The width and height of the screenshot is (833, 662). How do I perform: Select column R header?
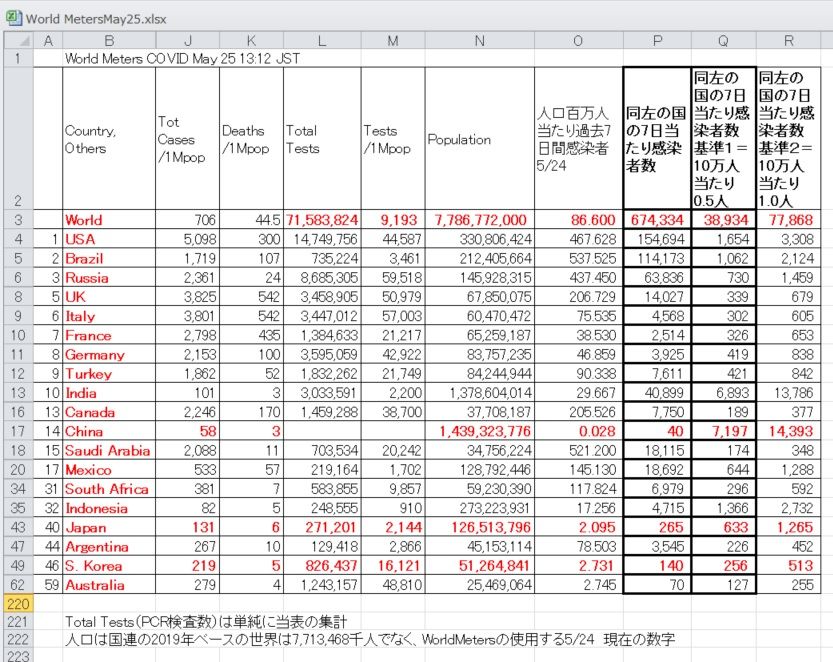(788, 40)
